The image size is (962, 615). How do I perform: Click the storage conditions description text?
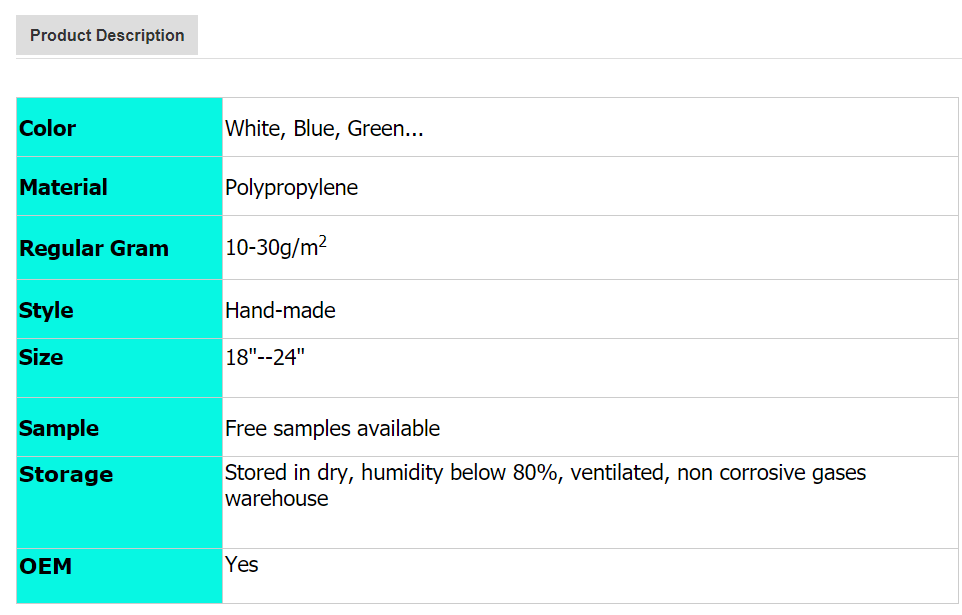(545, 473)
